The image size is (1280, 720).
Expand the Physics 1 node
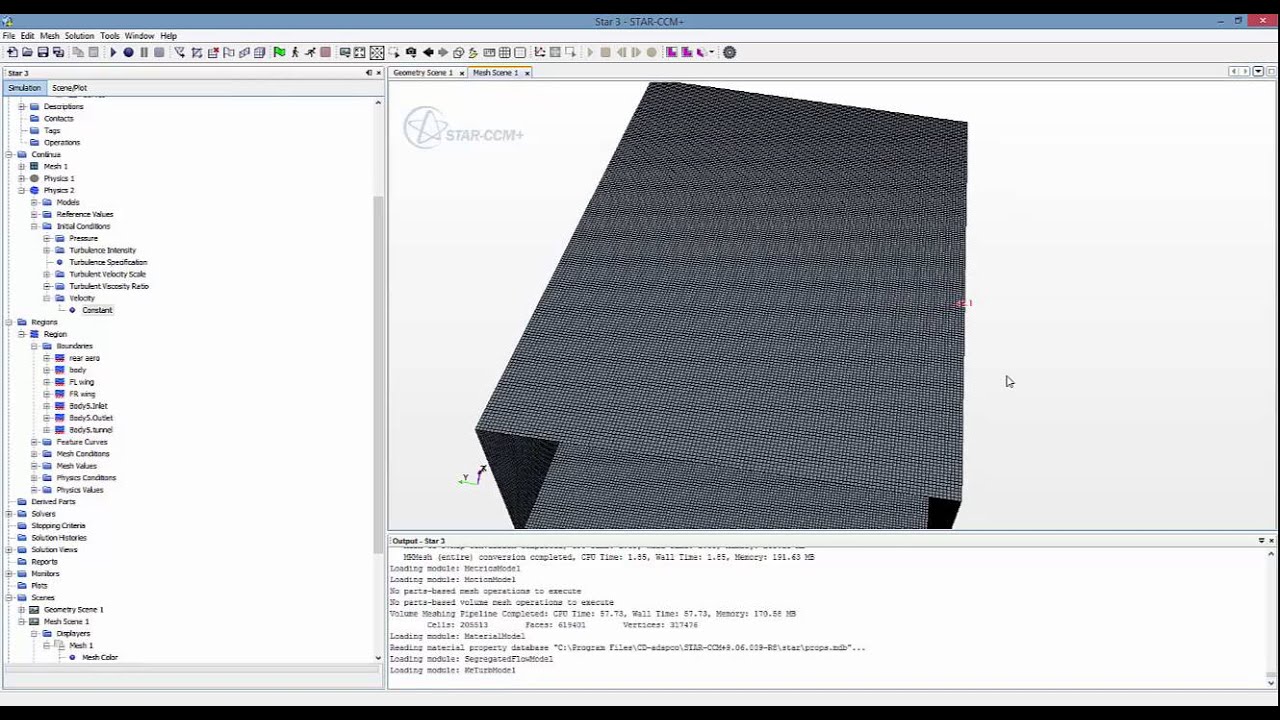coord(21,178)
